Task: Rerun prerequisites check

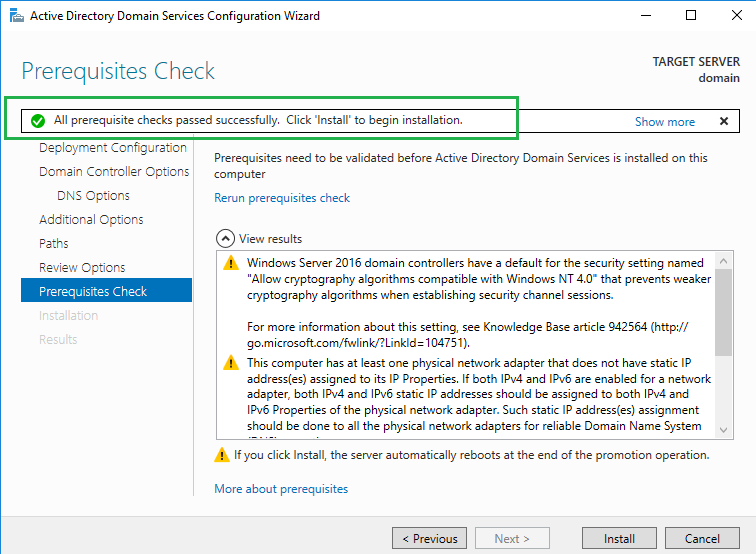Action: [x=282, y=198]
